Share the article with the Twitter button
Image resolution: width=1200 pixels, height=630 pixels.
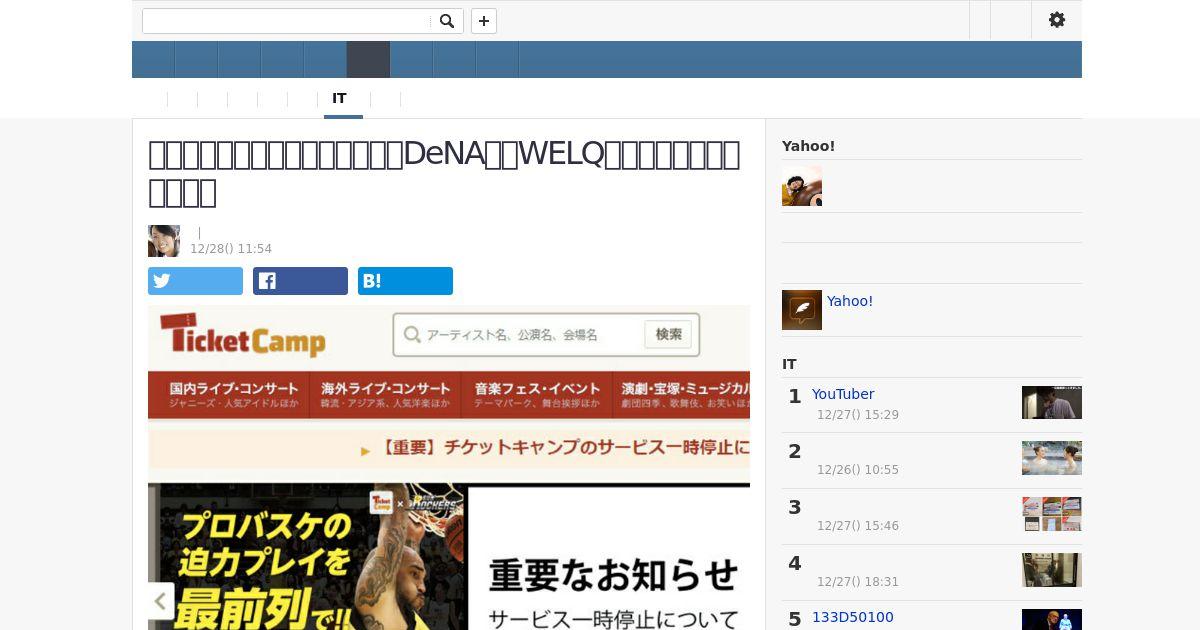[x=195, y=281]
